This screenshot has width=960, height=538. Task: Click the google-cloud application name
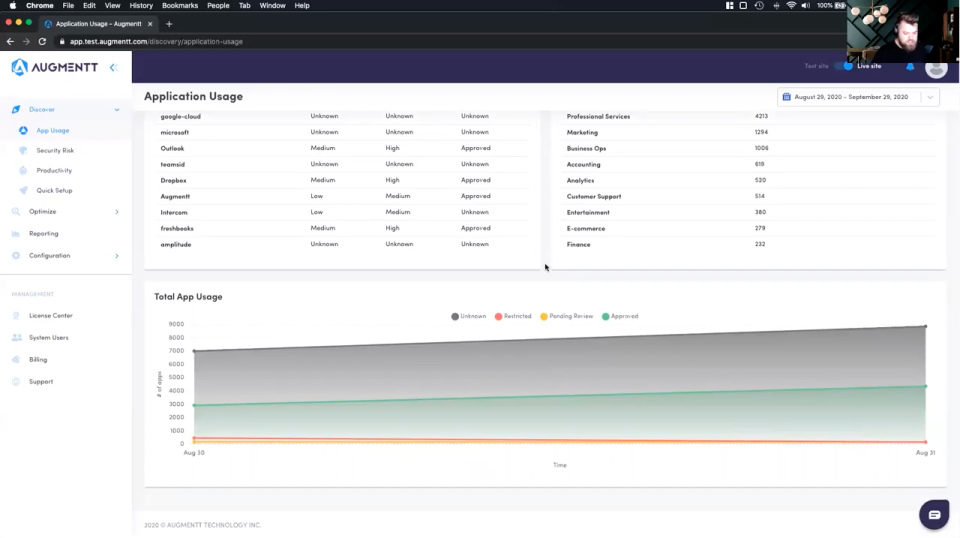(181, 116)
